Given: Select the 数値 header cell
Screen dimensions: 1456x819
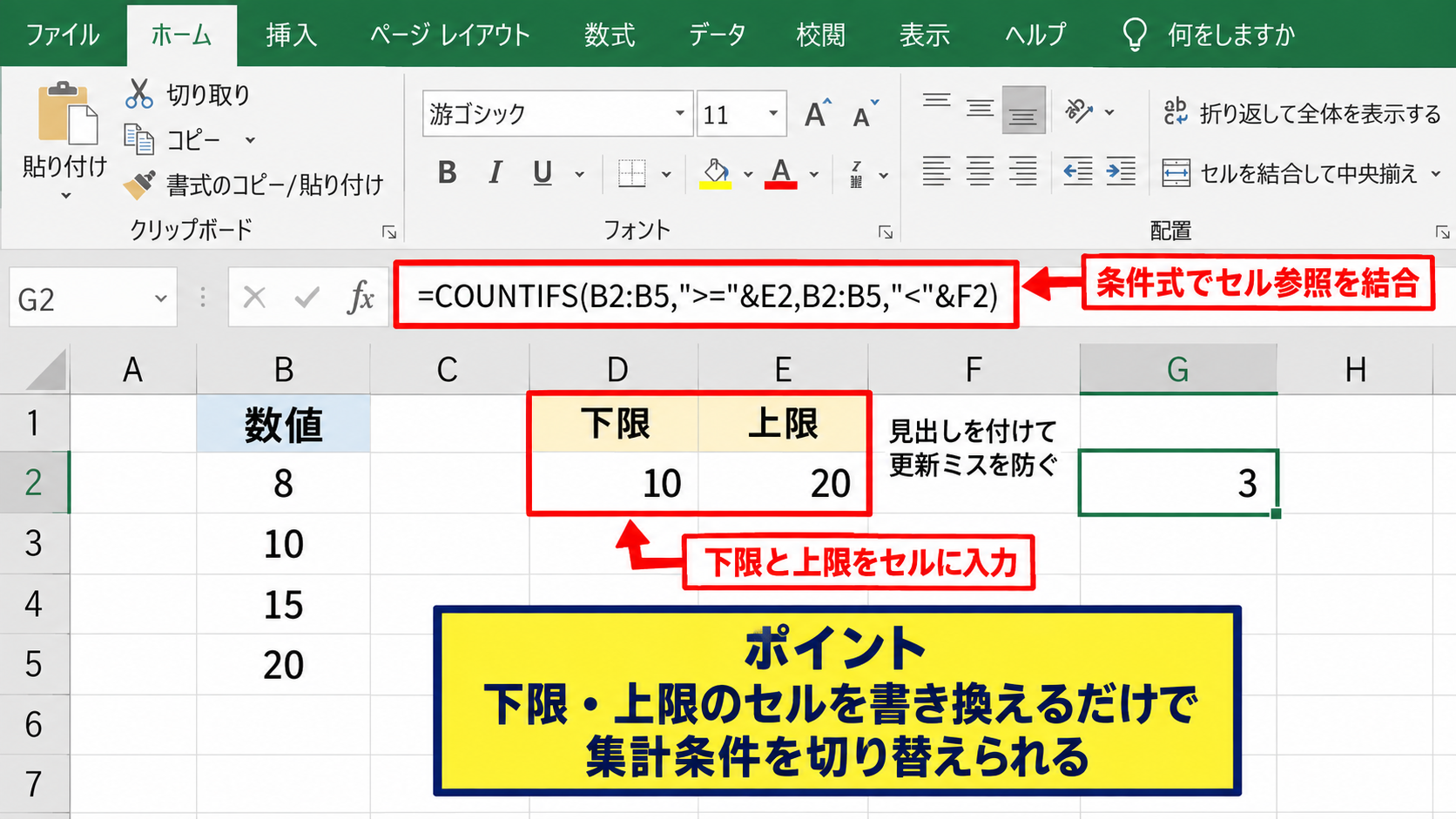Looking at the screenshot, I should (284, 424).
